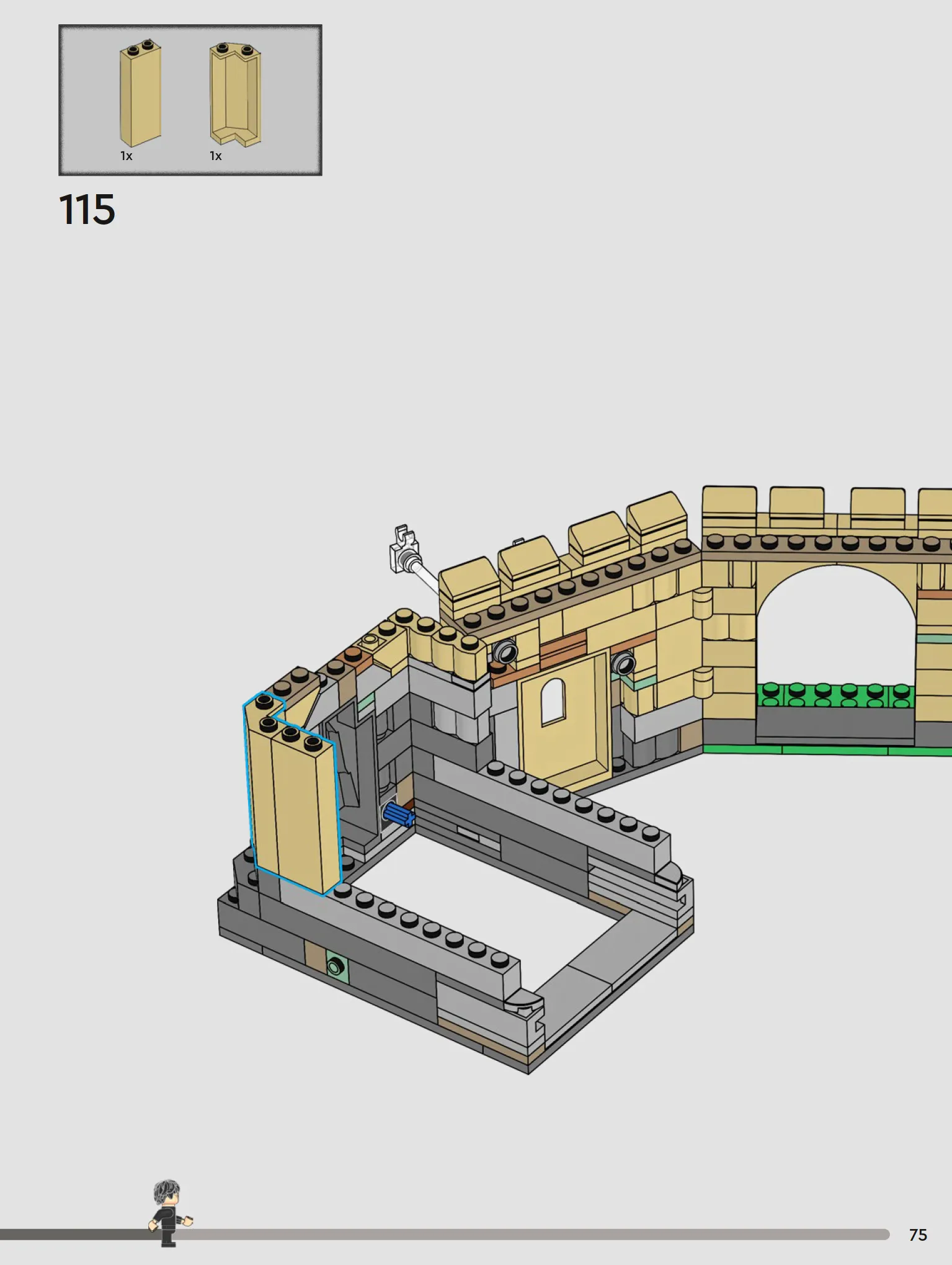Select the tan corner panel in parts box

235,94
